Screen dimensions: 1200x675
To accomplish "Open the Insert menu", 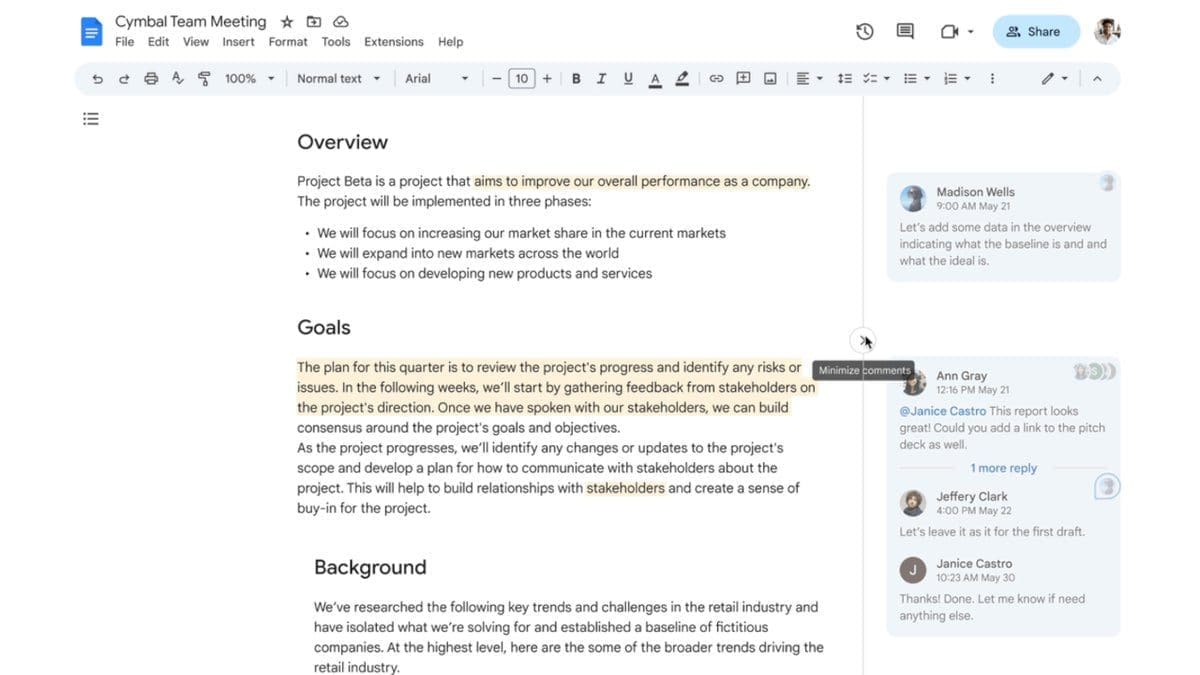I will pyautogui.click(x=238, y=42).
